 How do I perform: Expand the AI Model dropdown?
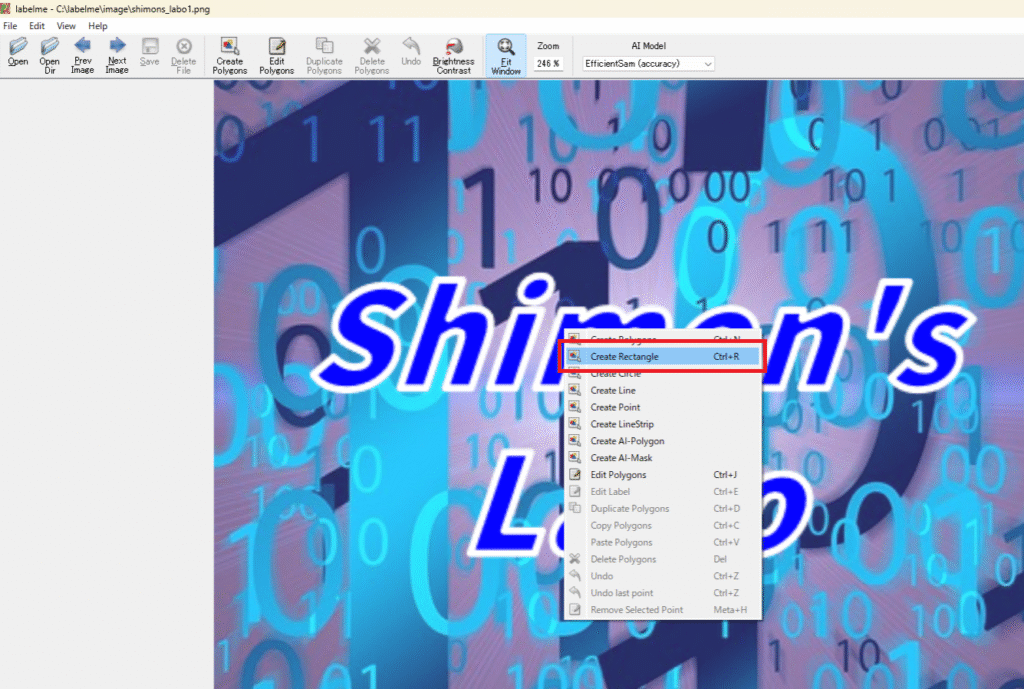tap(649, 64)
